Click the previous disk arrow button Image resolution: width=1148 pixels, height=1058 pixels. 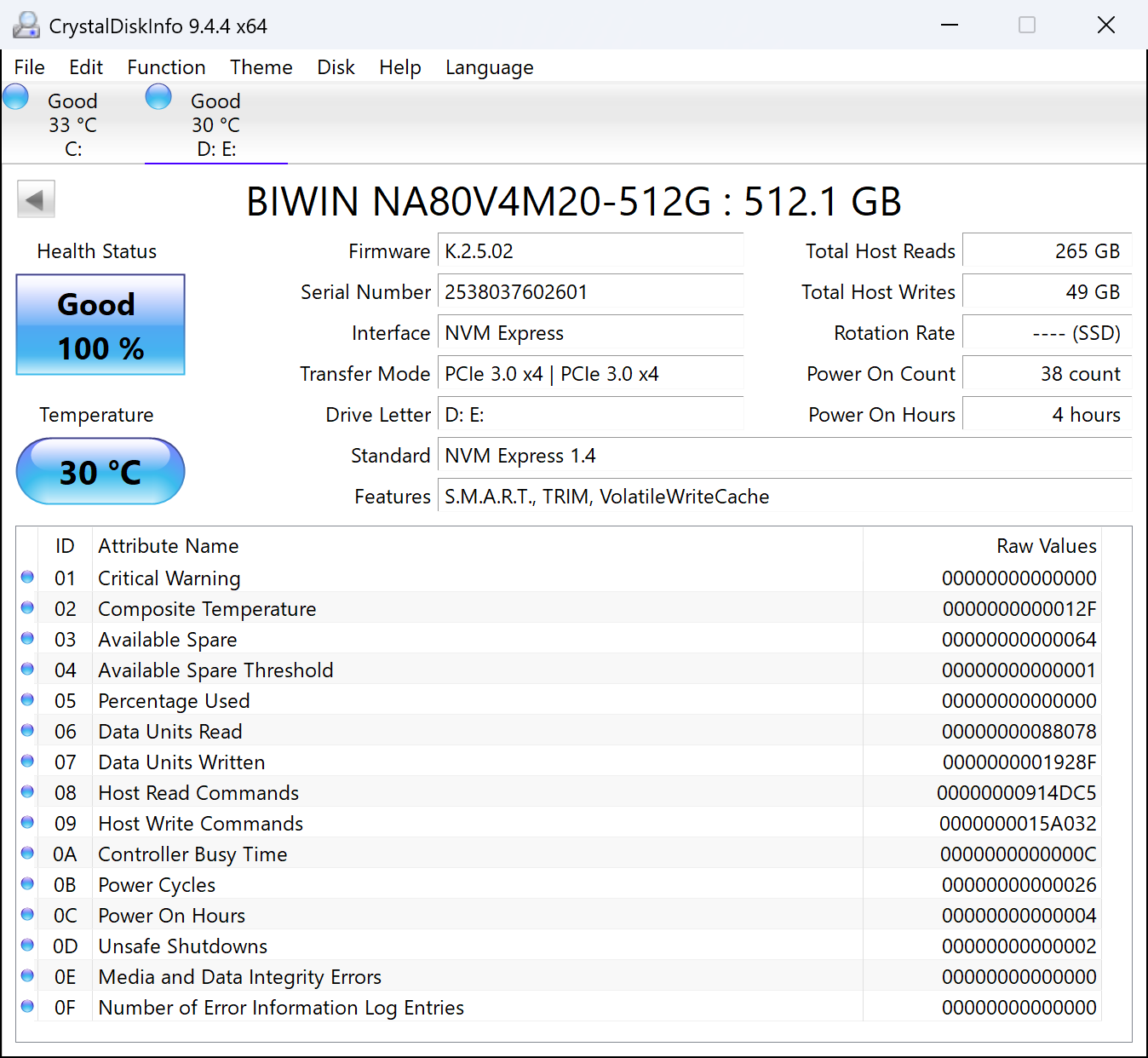click(x=36, y=199)
